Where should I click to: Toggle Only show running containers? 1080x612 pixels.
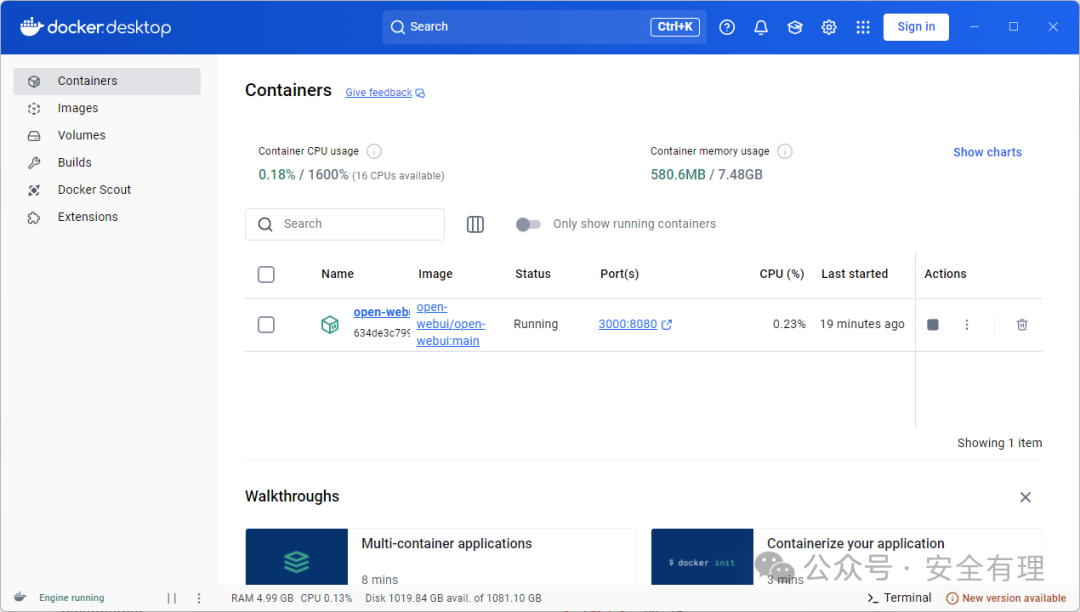pos(528,224)
